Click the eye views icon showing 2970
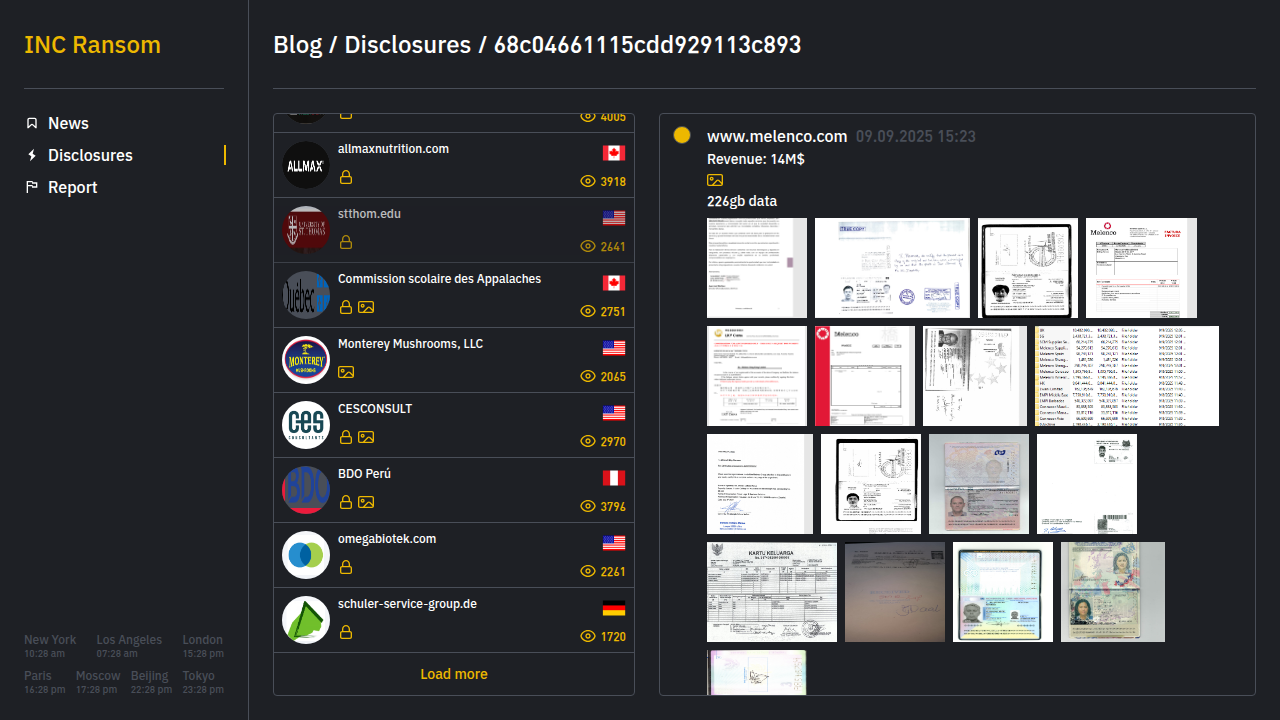The height and width of the screenshot is (720, 1280). pos(588,441)
